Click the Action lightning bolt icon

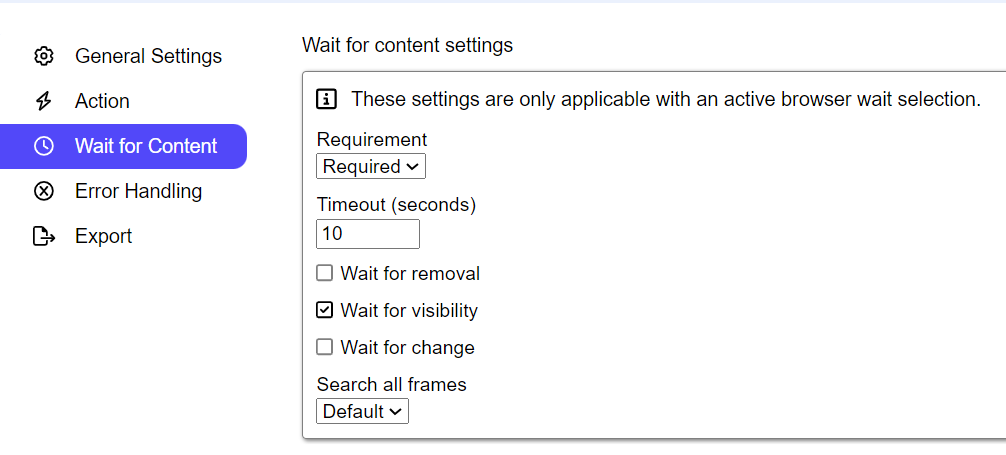43,101
